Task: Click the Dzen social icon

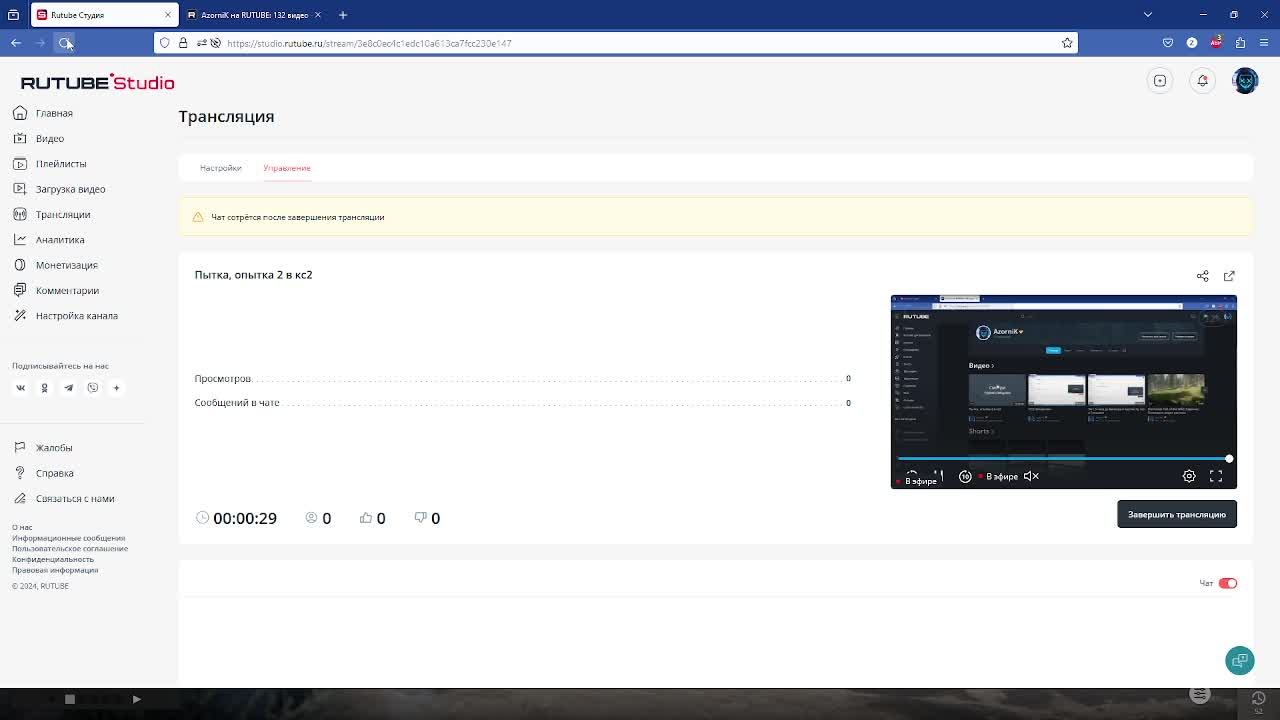Action: pos(116,388)
